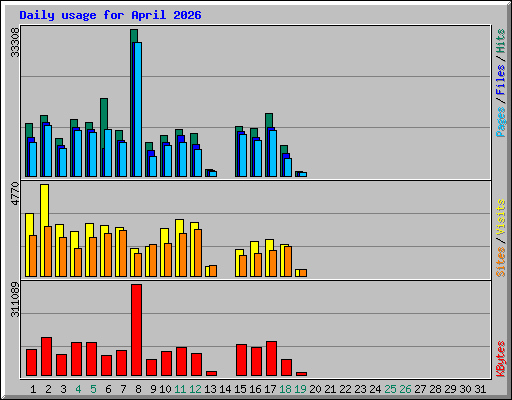Click green day 19 label on x-axis
The height and width of the screenshot is (400, 512).
pyautogui.click(x=300, y=389)
